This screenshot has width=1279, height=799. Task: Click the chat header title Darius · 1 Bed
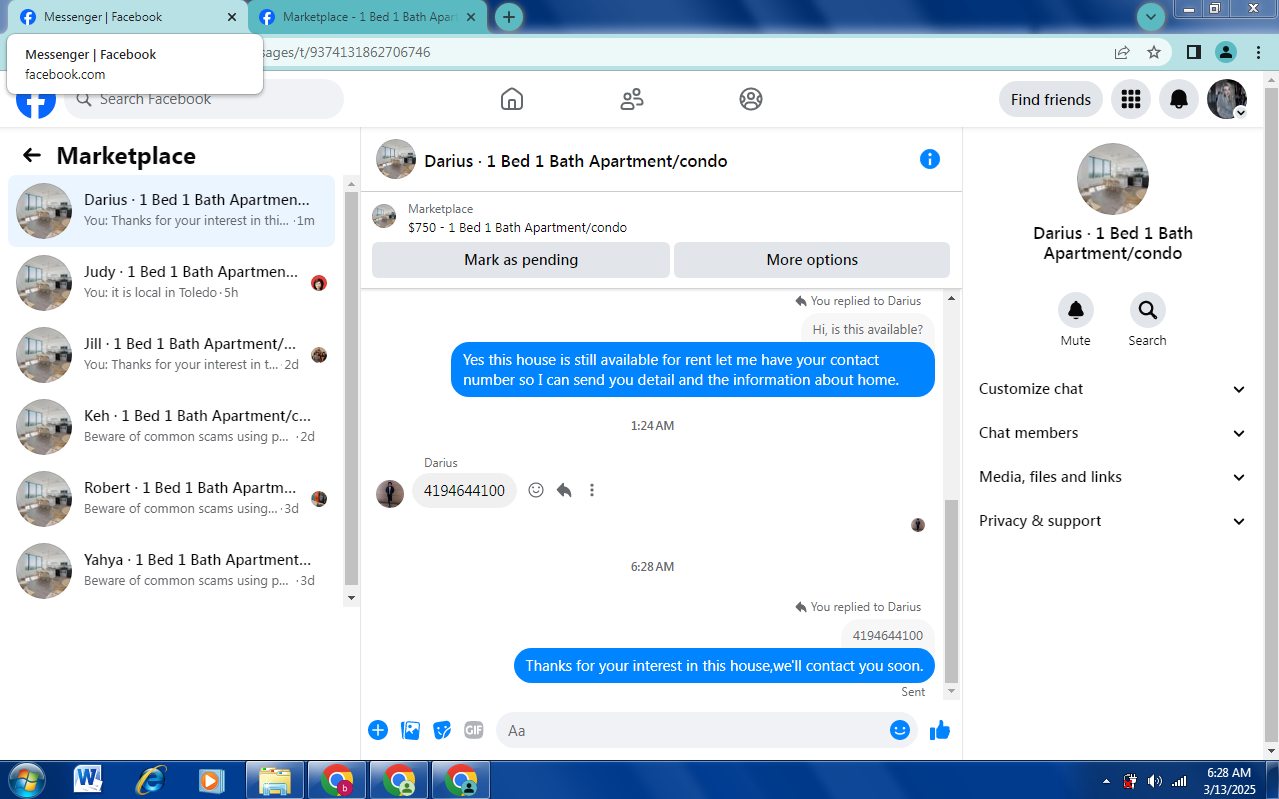(575, 161)
